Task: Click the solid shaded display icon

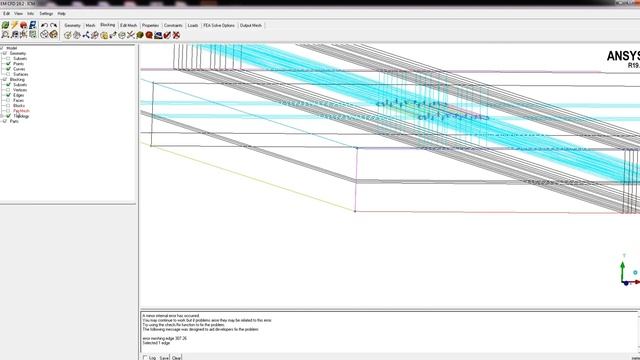Action: [x=53, y=35]
